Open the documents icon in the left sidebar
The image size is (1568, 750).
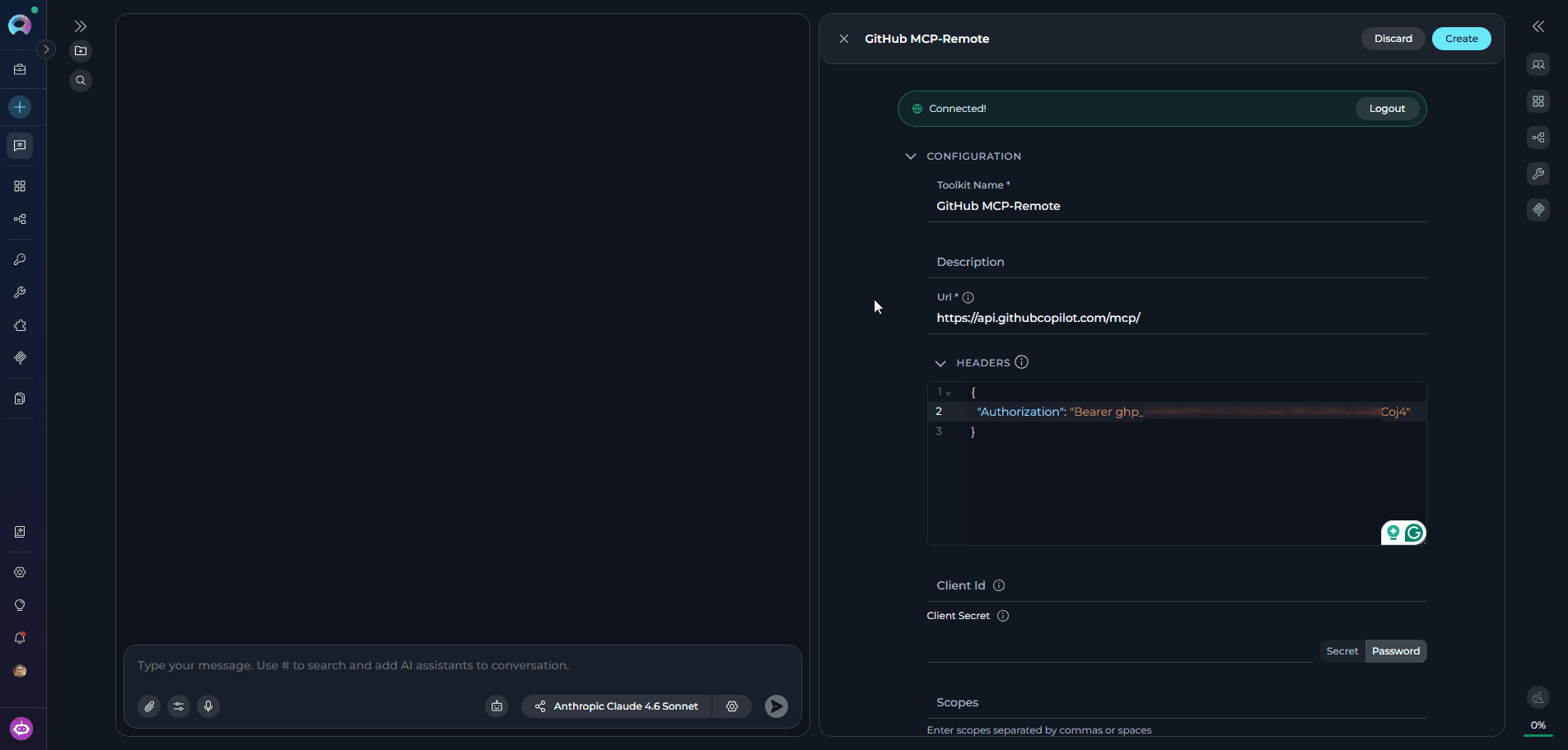[20, 398]
